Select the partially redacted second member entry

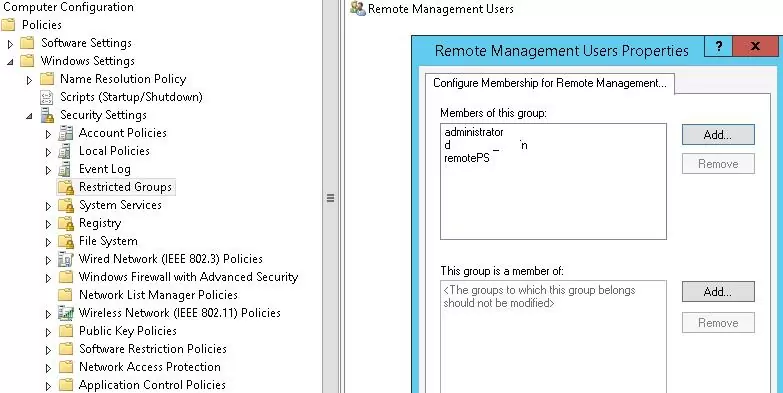pyautogui.click(x=486, y=145)
